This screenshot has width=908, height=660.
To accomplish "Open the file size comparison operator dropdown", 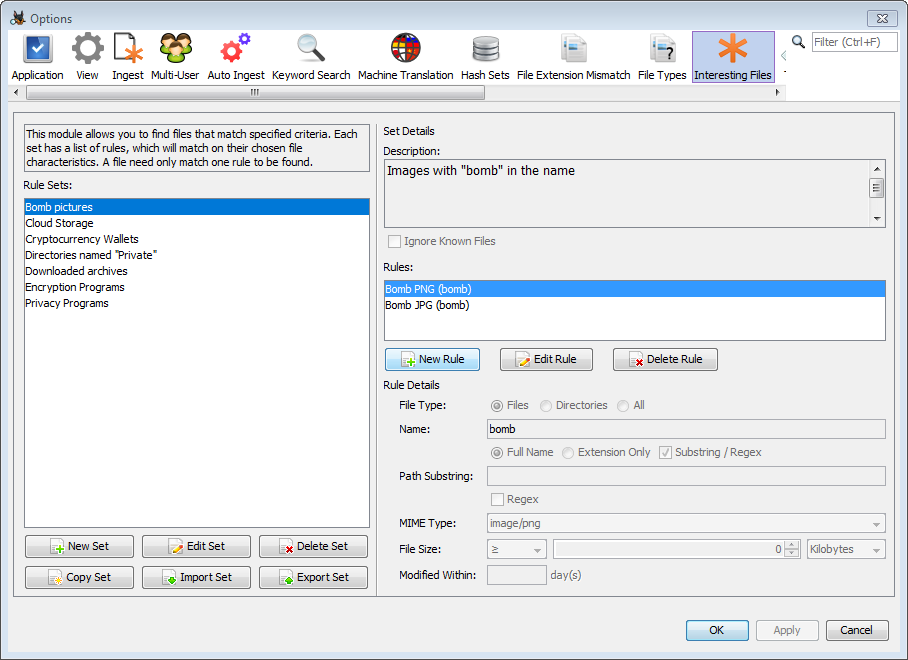I will pyautogui.click(x=516, y=549).
